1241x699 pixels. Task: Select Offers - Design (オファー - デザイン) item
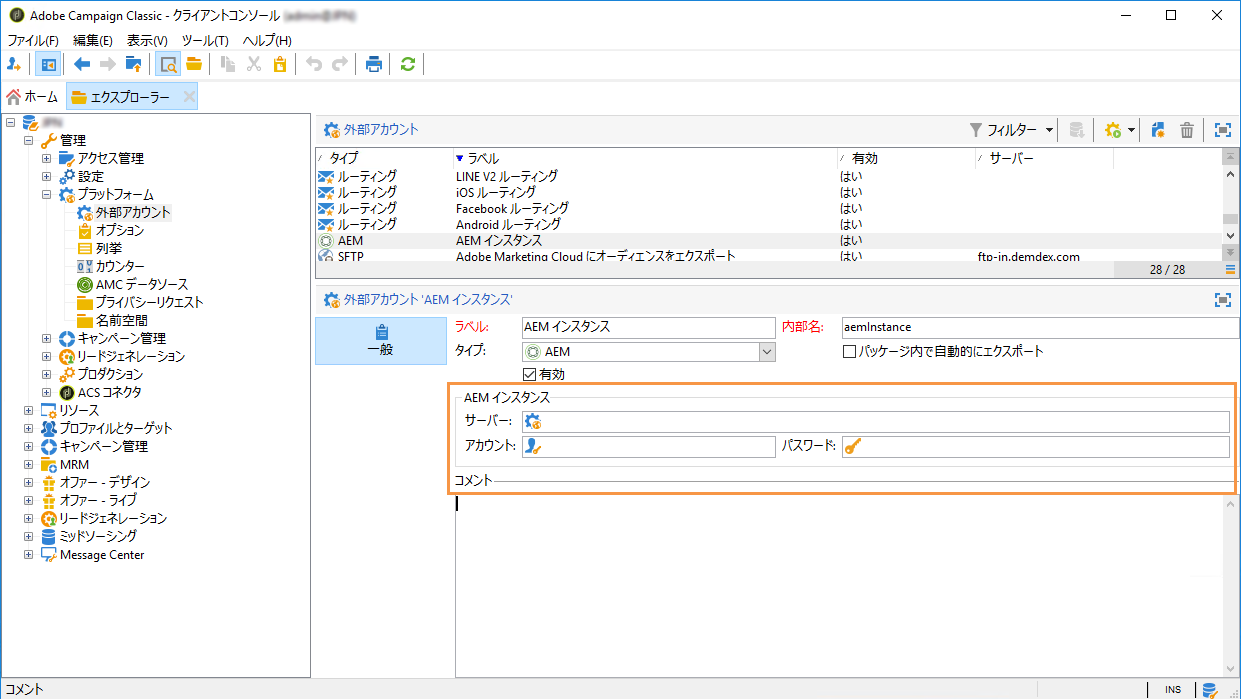click(x=105, y=482)
